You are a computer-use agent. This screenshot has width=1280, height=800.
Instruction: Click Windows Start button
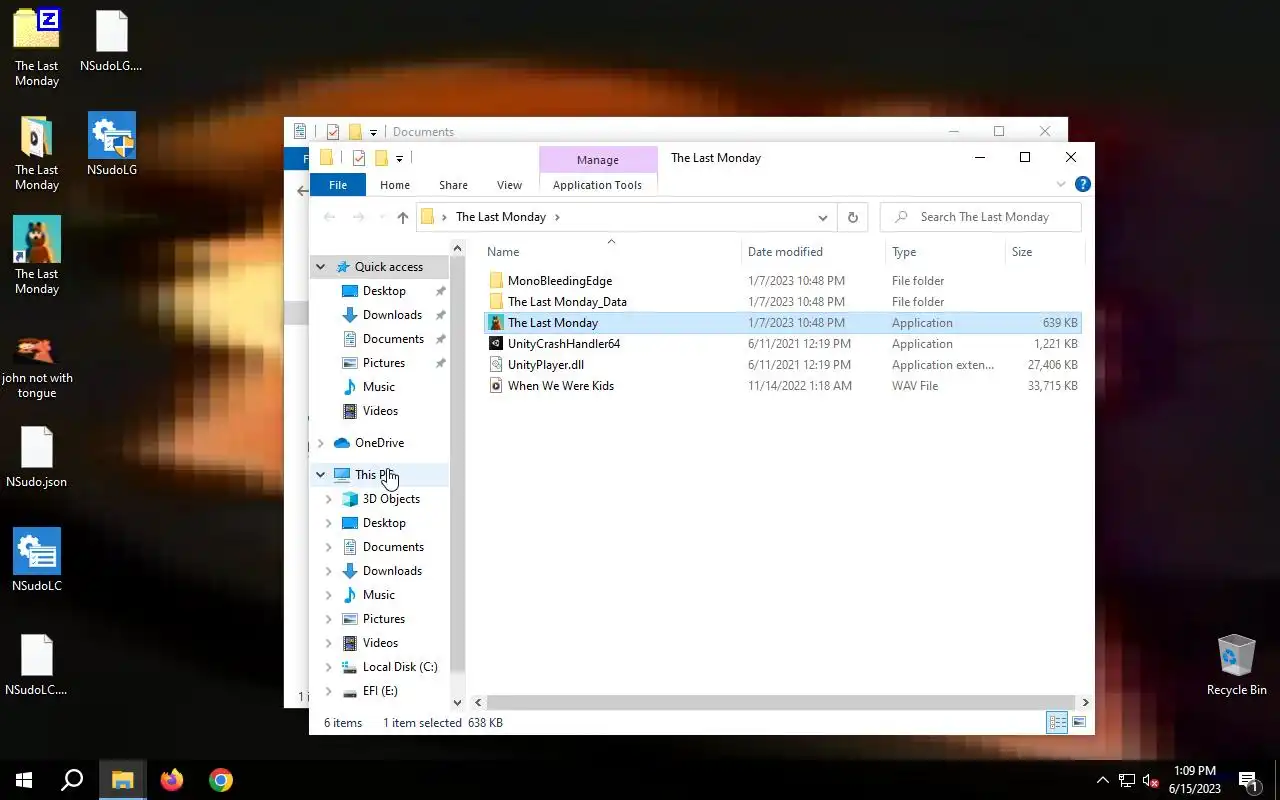(24, 780)
